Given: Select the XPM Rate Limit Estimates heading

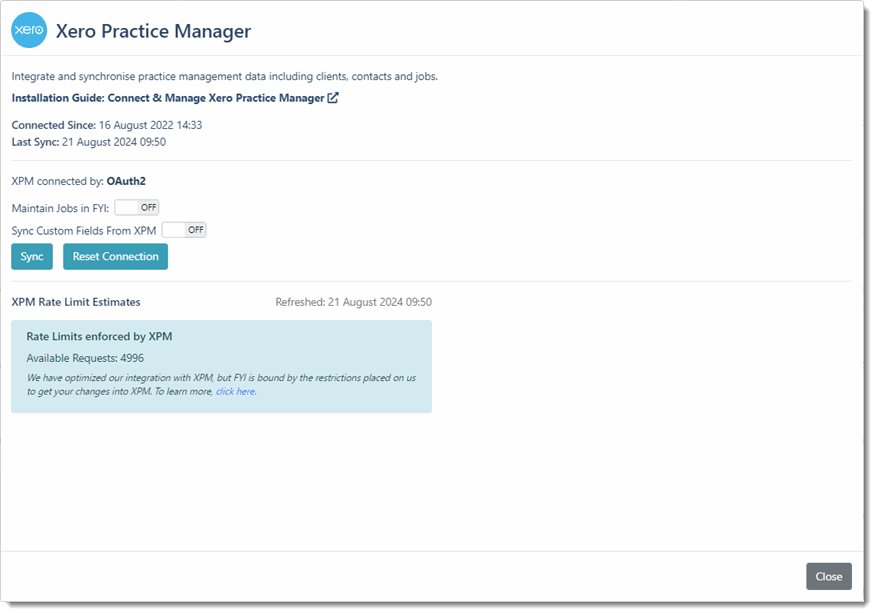Looking at the screenshot, I should coord(74,302).
